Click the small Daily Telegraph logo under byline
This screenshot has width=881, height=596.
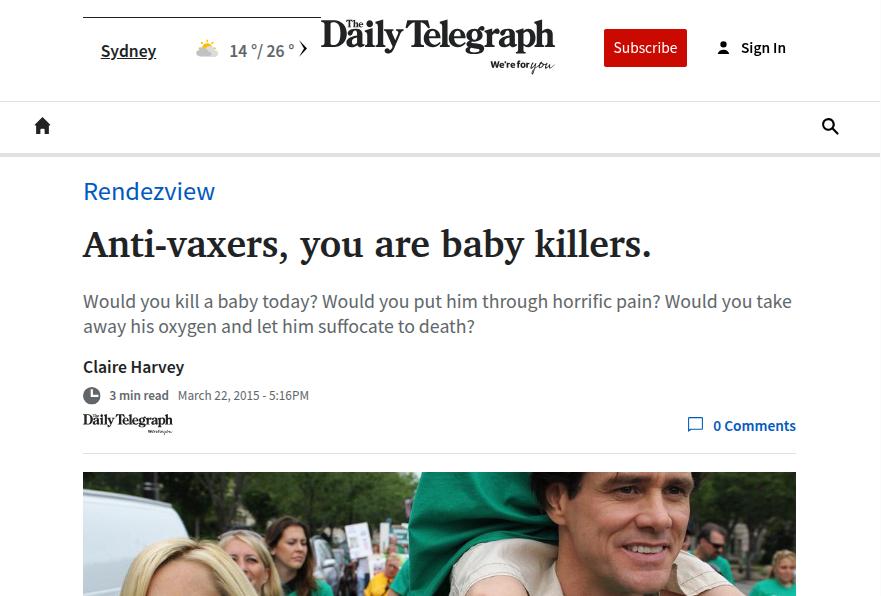[x=128, y=424]
